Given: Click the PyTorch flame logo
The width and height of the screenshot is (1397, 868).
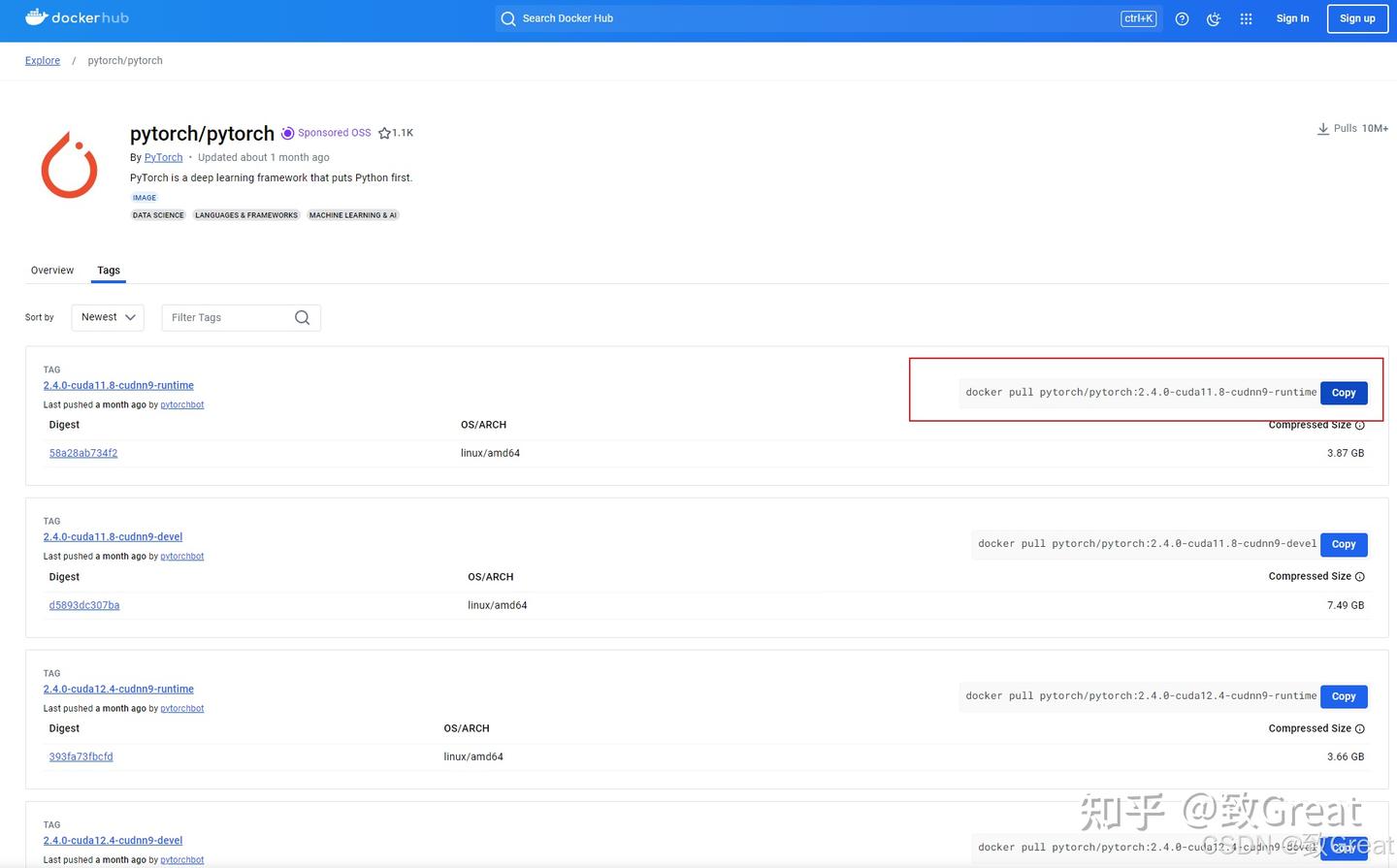Looking at the screenshot, I should click(69, 166).
